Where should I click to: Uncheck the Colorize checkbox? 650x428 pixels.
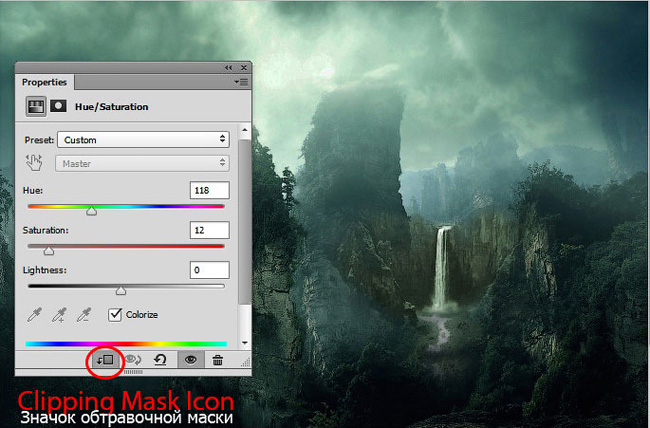pos(115,315)
